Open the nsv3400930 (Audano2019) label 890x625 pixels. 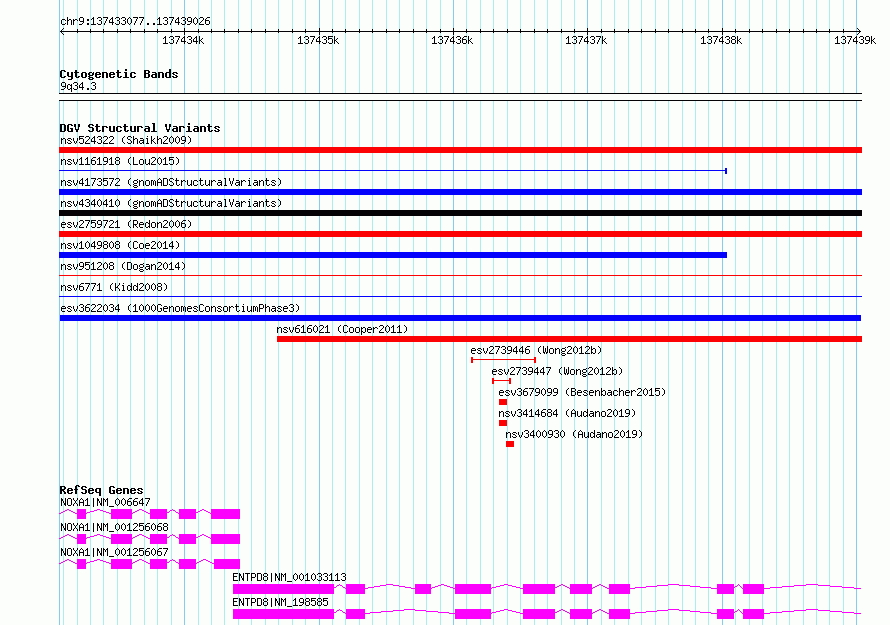click(x=574, y=434)
